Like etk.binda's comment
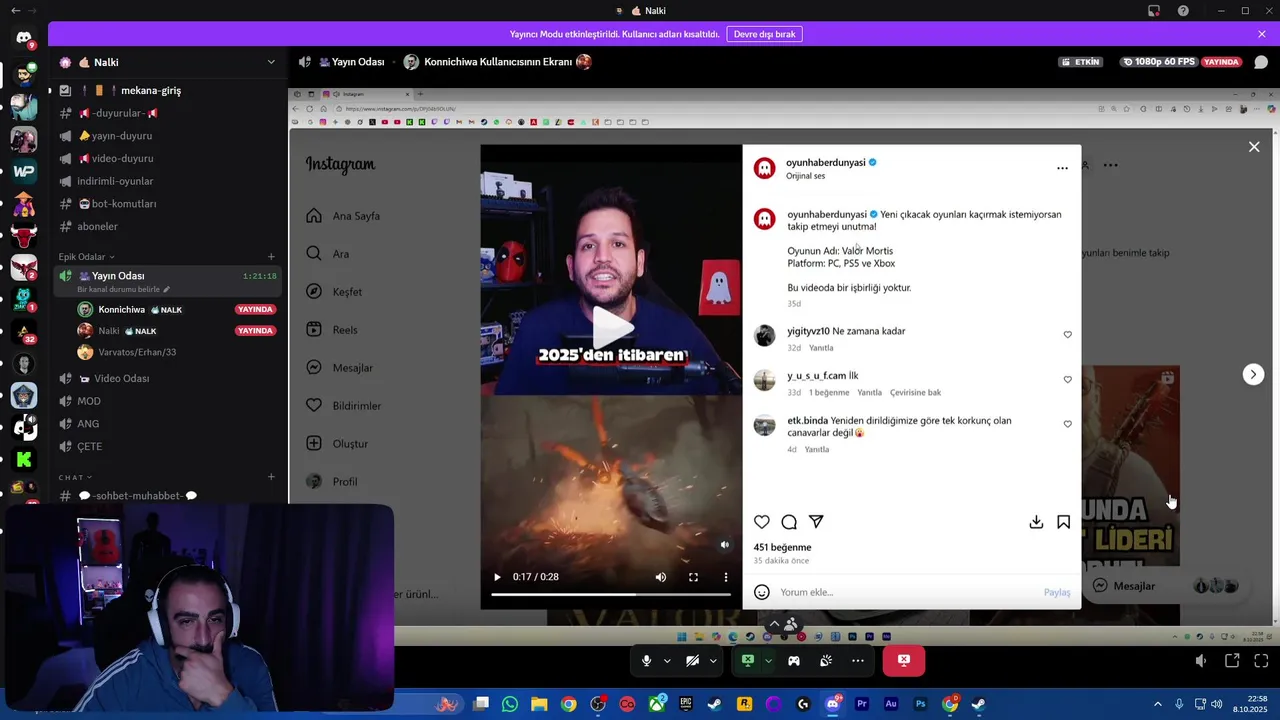Viewport: 1280px width, 720px height. click(1067, 424)
